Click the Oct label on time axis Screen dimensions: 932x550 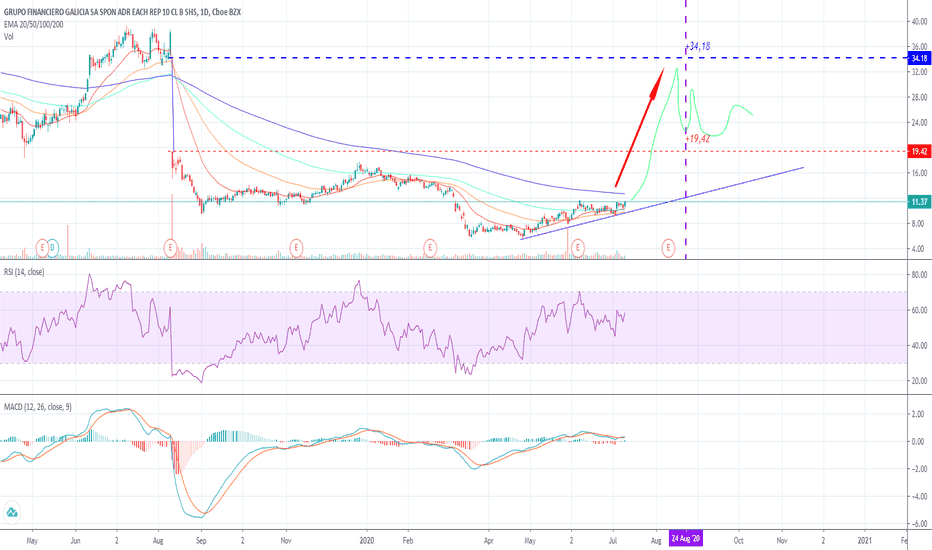(x=738, y=540)
